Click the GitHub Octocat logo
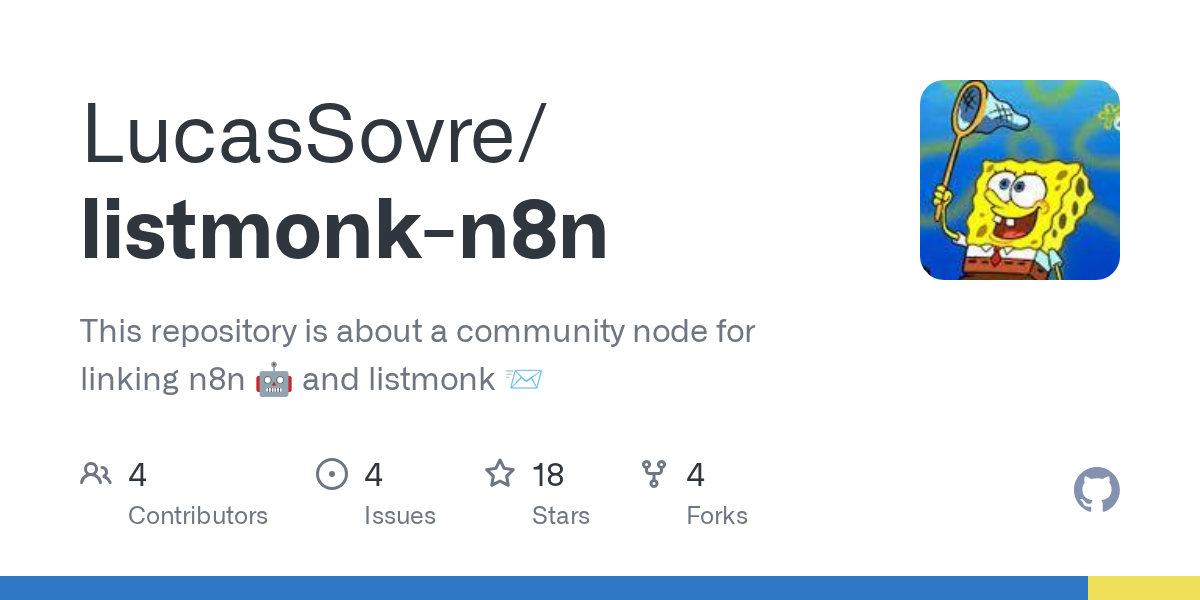The width and height of the screenshot is (1200, 600). coord(1096,490)
